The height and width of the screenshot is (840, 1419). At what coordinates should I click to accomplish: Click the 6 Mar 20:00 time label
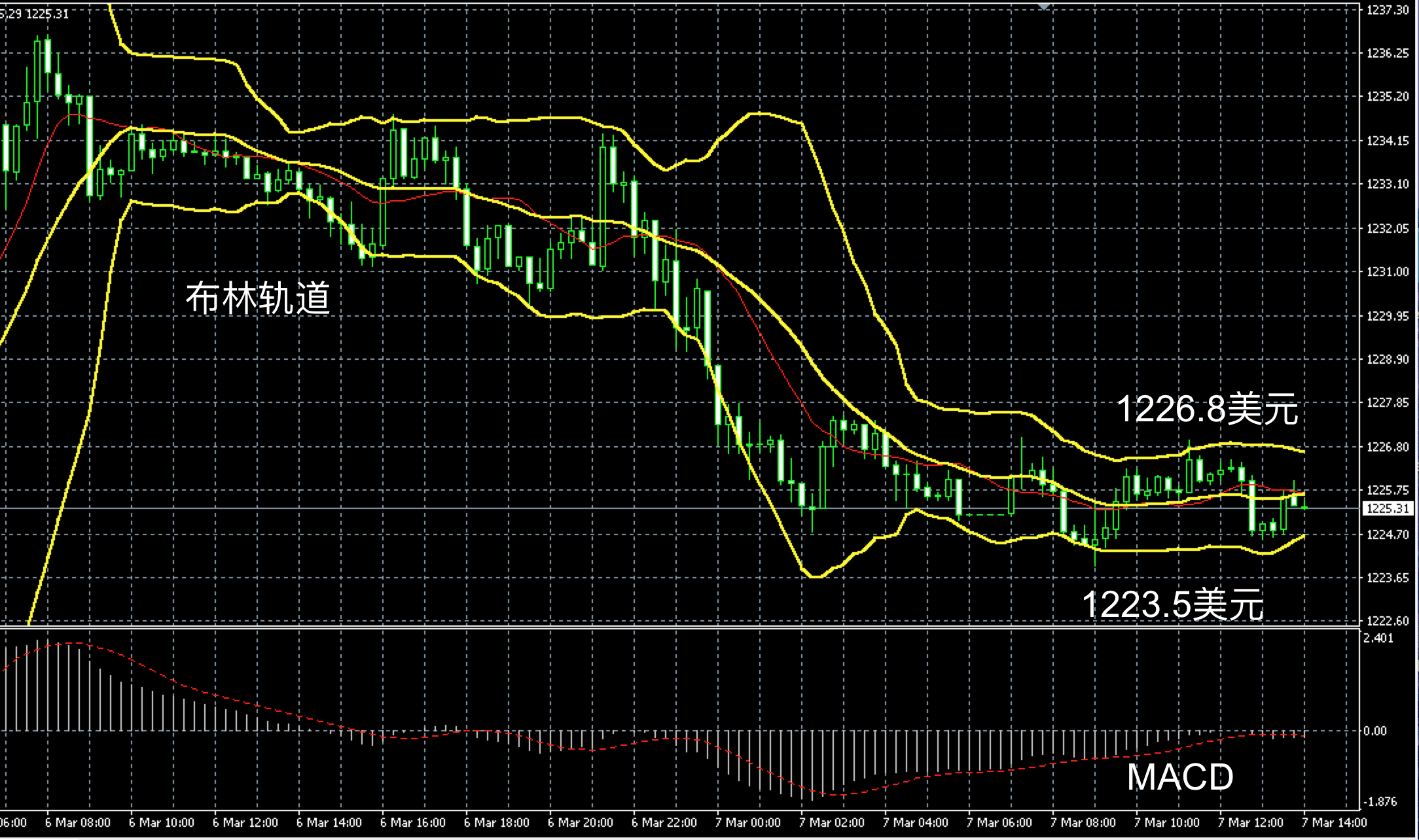coord(580,822)
